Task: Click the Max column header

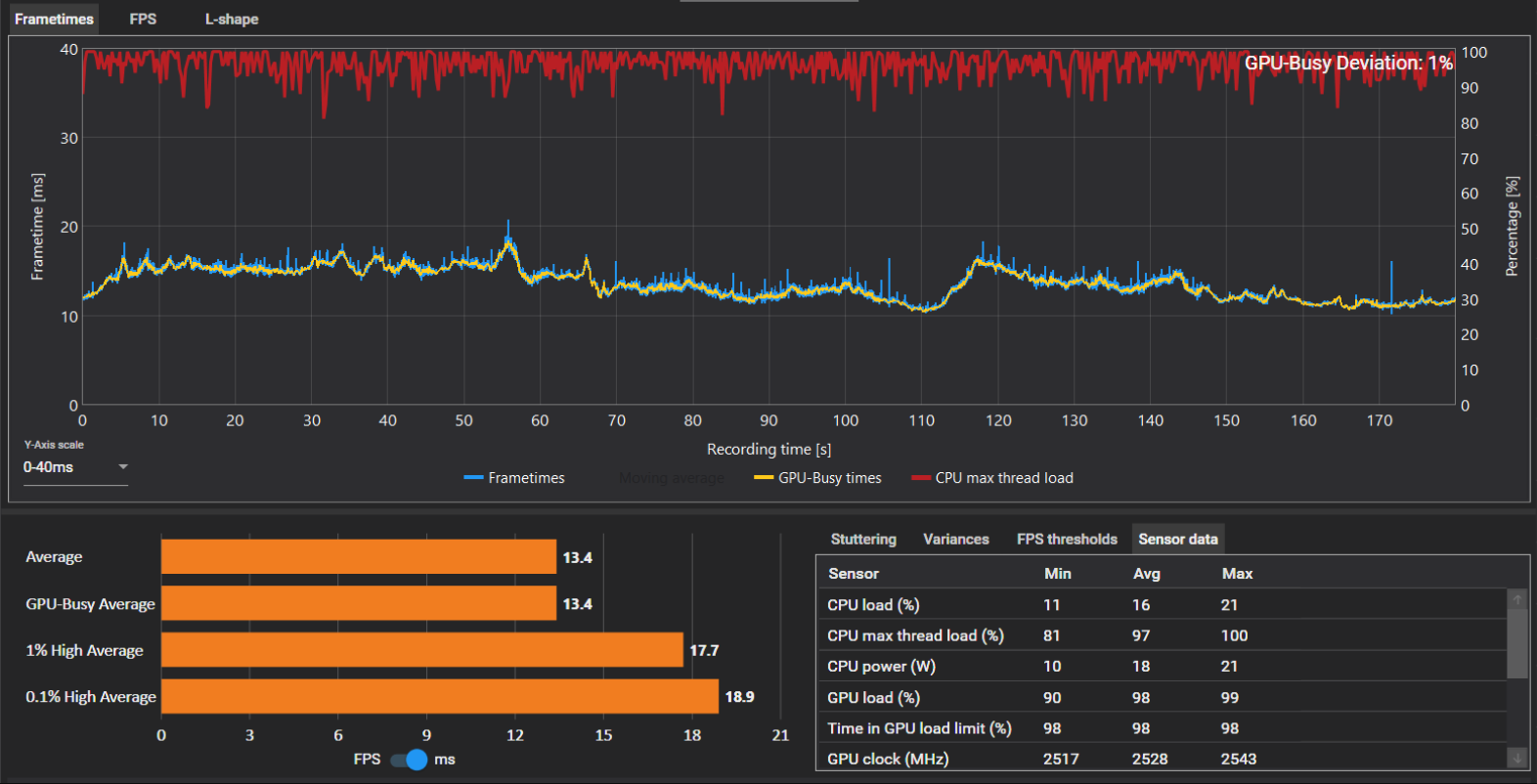Action: click(x=1237, y=574)
